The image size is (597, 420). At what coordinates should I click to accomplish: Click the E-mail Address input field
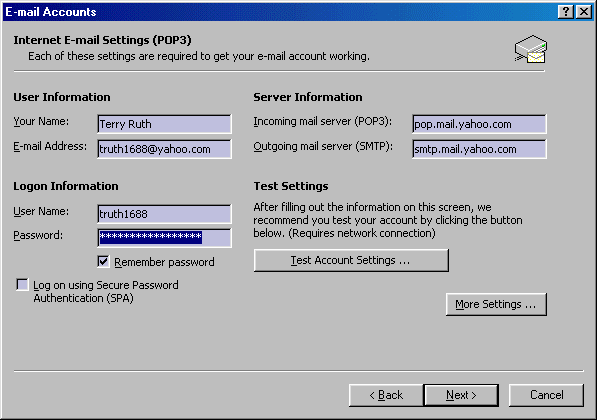pos(164,149)
